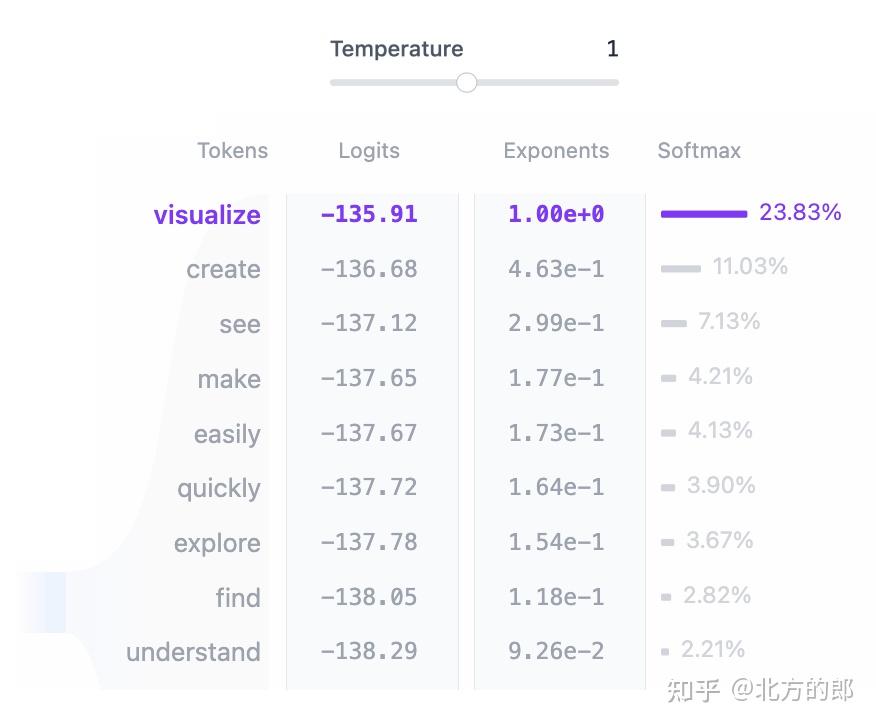Viewport: 876px width, 724px height.
Task: Click the Temperature value 1
Action: (612, 49)
